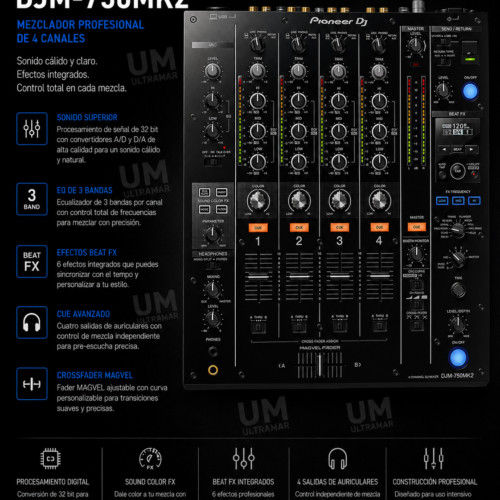Flip channel 1 crossfader assign switch
The image size is (500, 500).
coord(258,327)
